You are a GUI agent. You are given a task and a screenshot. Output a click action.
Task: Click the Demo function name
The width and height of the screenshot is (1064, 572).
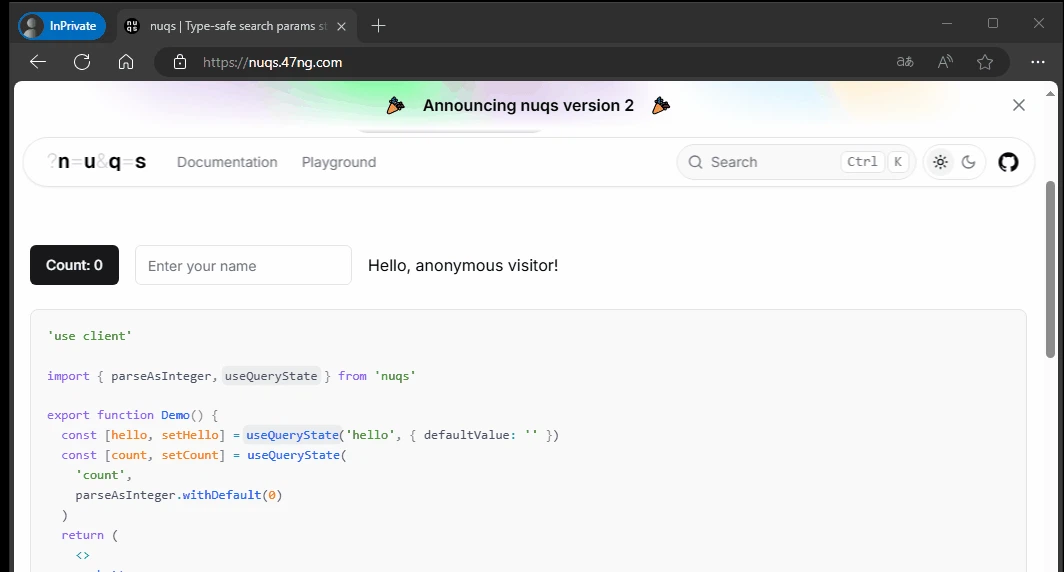tap(175, 415)
